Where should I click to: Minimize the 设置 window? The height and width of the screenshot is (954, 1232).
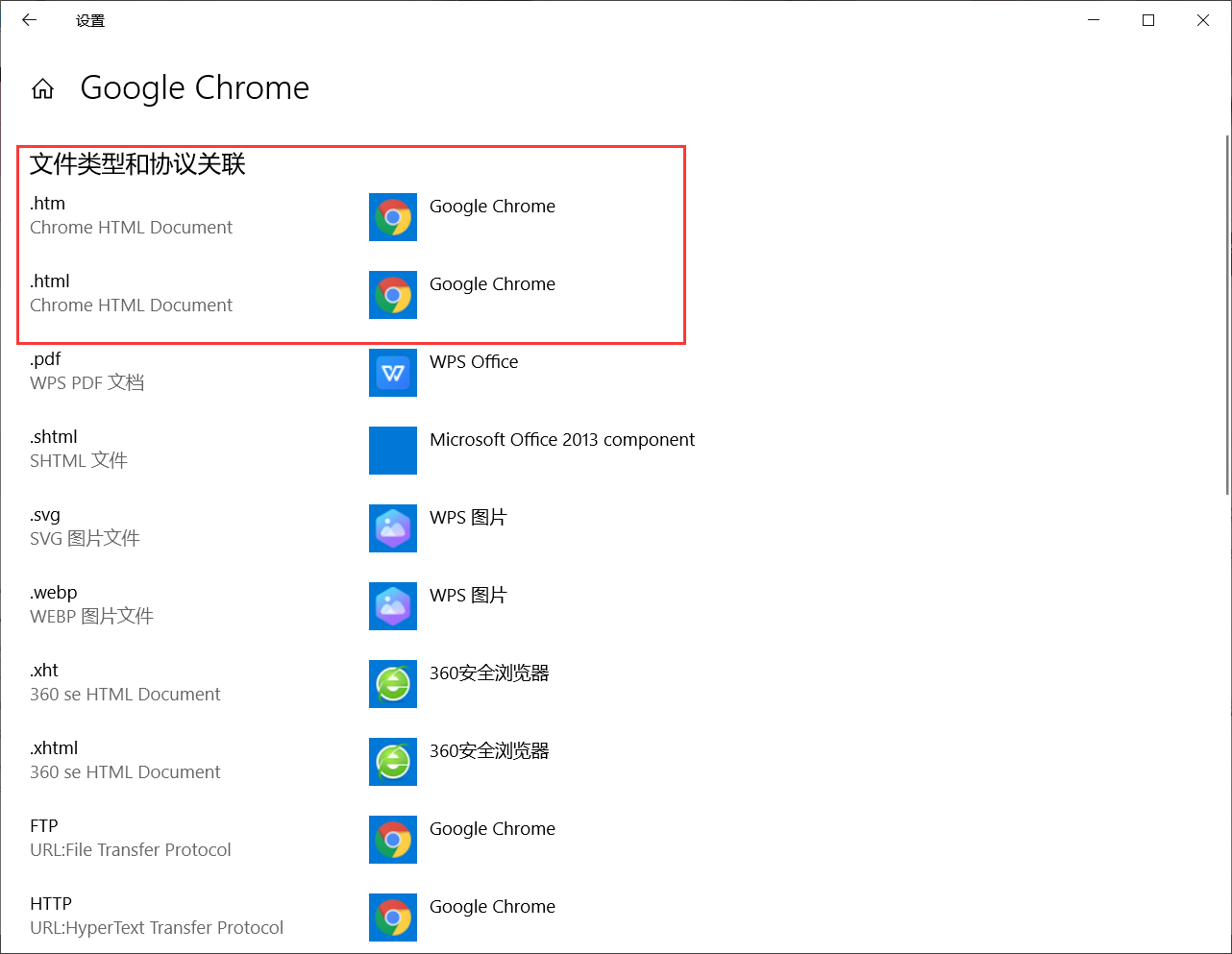(x=1094, y=20)
